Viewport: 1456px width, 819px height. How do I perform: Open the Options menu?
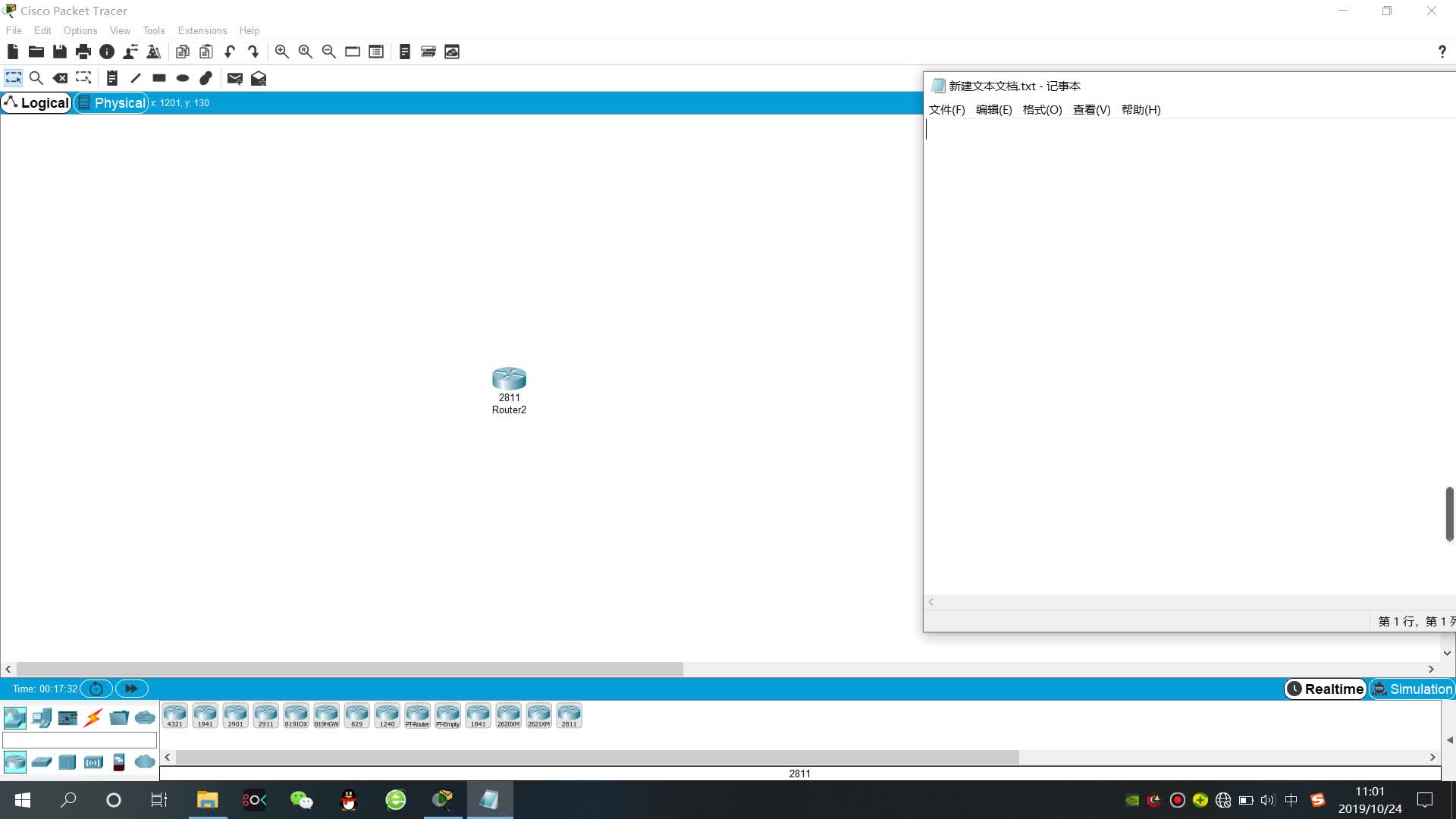pos(80,30)
